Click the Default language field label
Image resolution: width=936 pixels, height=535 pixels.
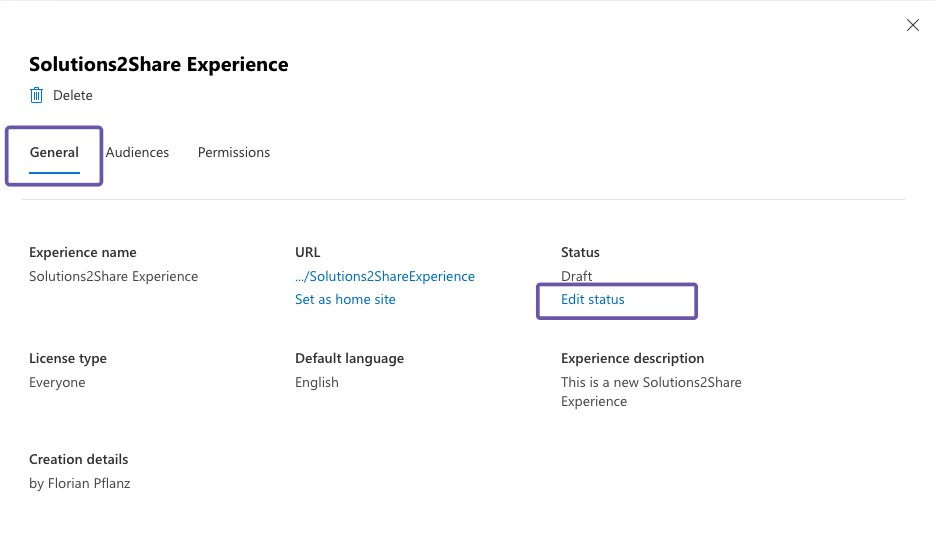350,359
